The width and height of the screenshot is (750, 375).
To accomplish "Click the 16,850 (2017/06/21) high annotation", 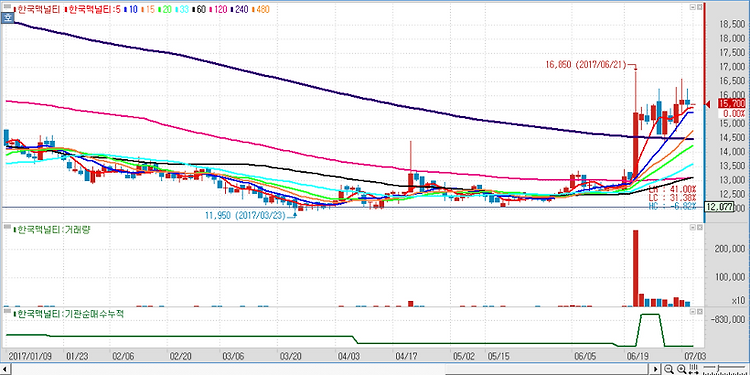I will pyautogui.click(x=586, y=65).
